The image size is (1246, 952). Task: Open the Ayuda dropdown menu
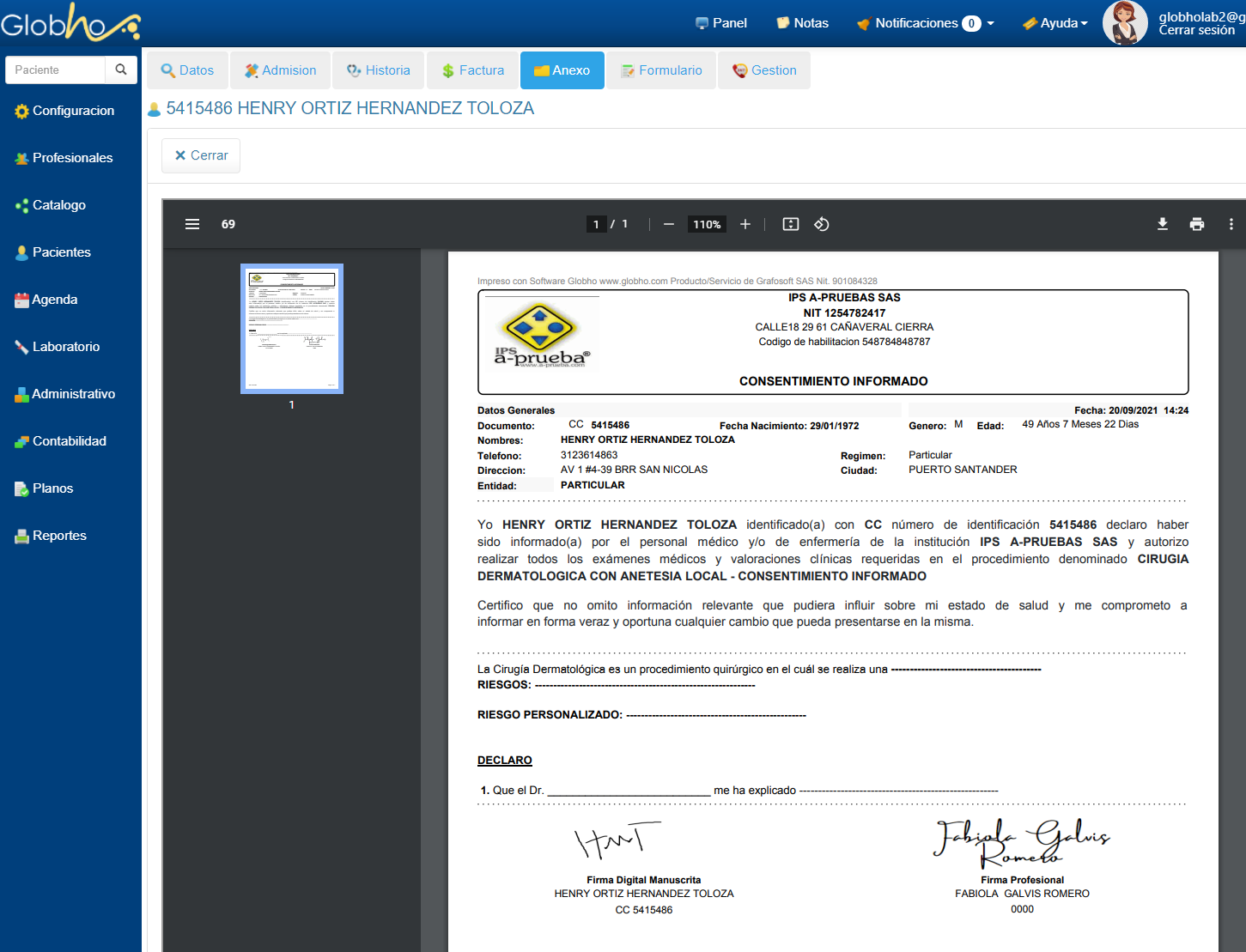1055,23
